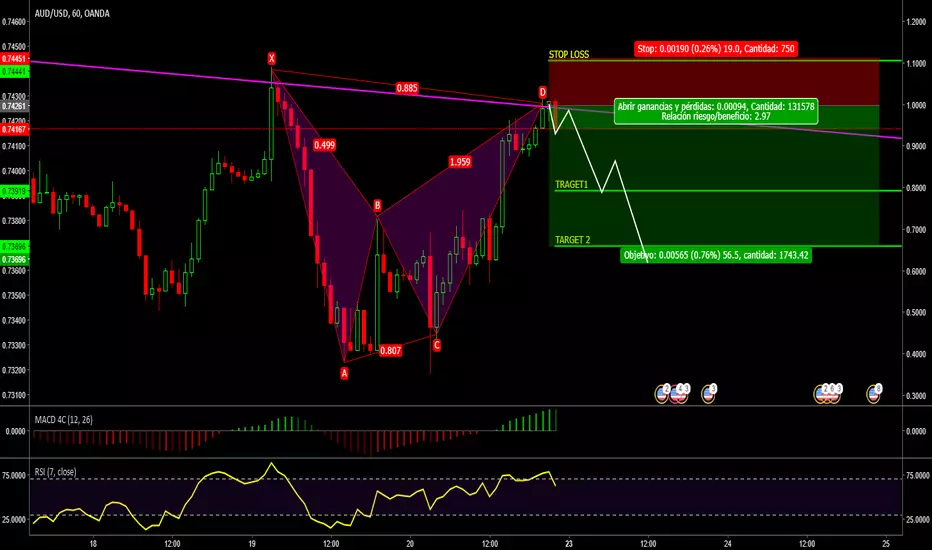Click the gray 0.74261 current price tag
Image resolution: width=932 pixels, height=550 pixels.
14,106
